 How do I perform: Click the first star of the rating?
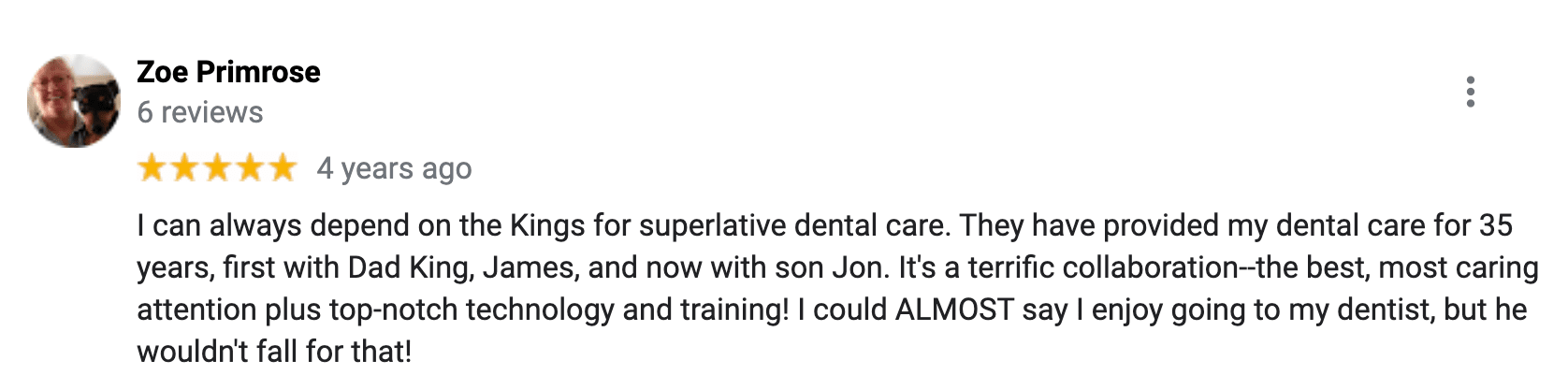(x=152, y=168)
